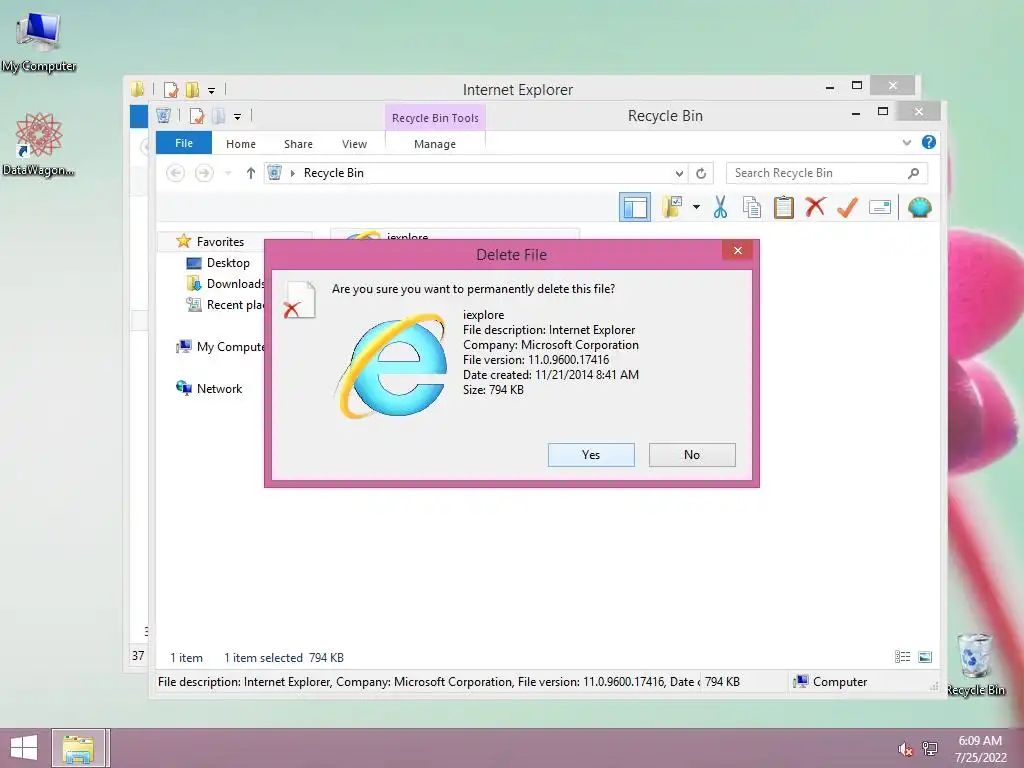Viewport: 1024px width, 768px height.
Task: Click the Rename toolbar icon
Action: [880, 208]
